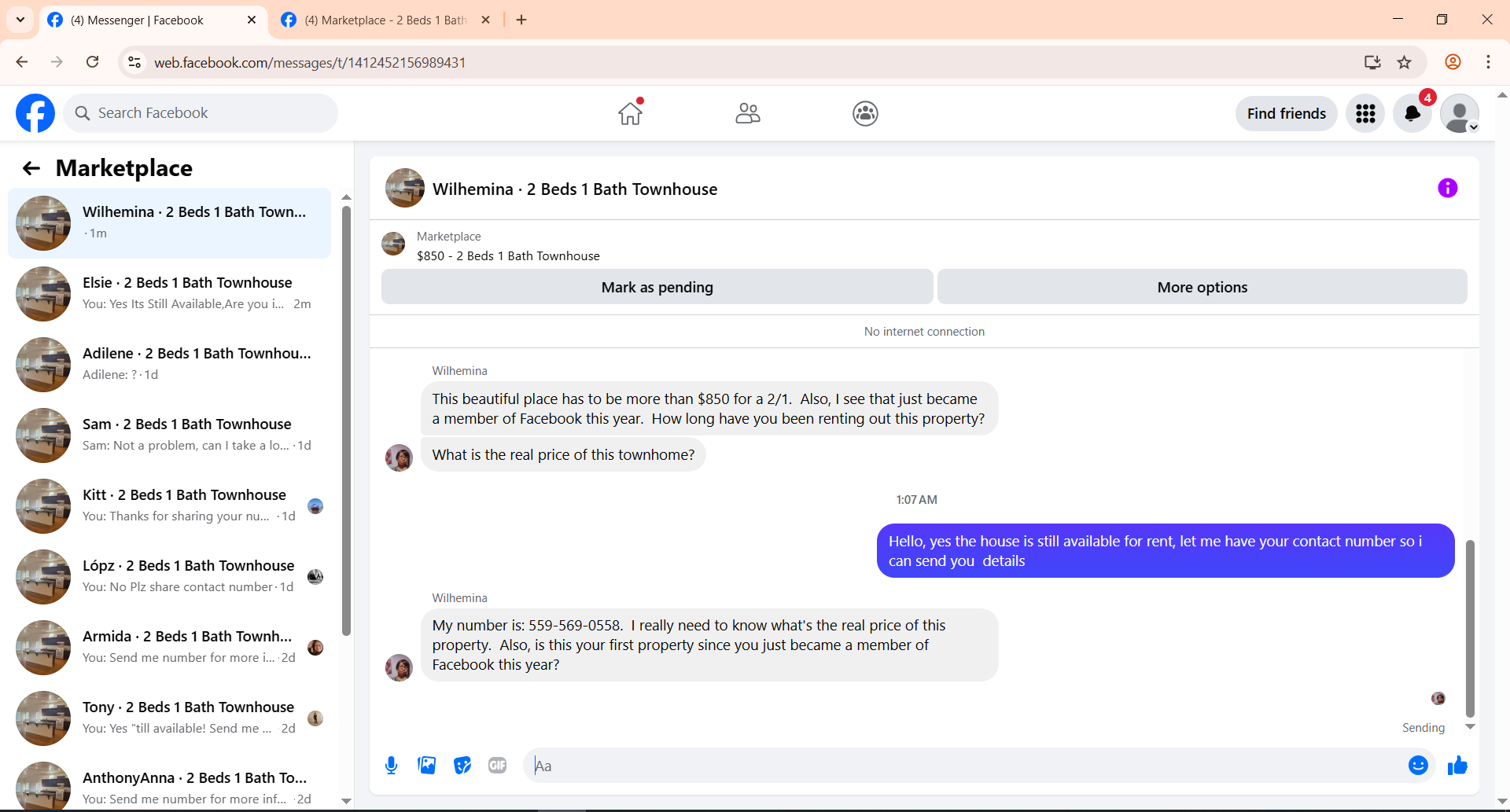Reload the page
1510x812 pixels.
pos(92,62)
